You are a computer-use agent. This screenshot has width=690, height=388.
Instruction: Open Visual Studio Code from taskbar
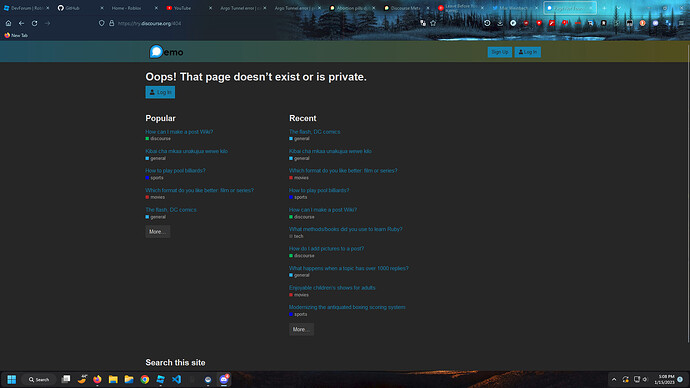[176, 379]
